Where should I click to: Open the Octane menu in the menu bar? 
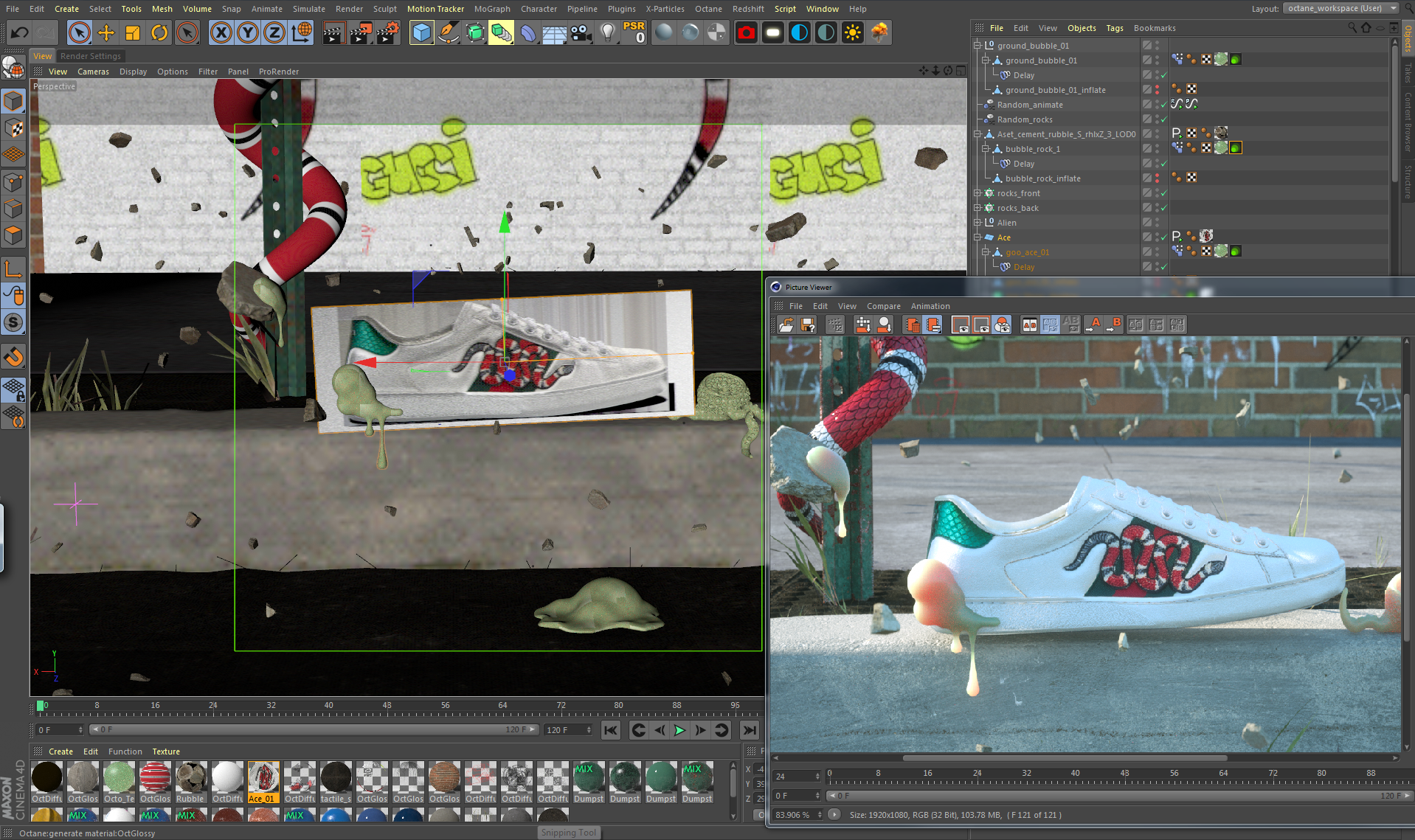pyautogui.click(x=708, y=9)
